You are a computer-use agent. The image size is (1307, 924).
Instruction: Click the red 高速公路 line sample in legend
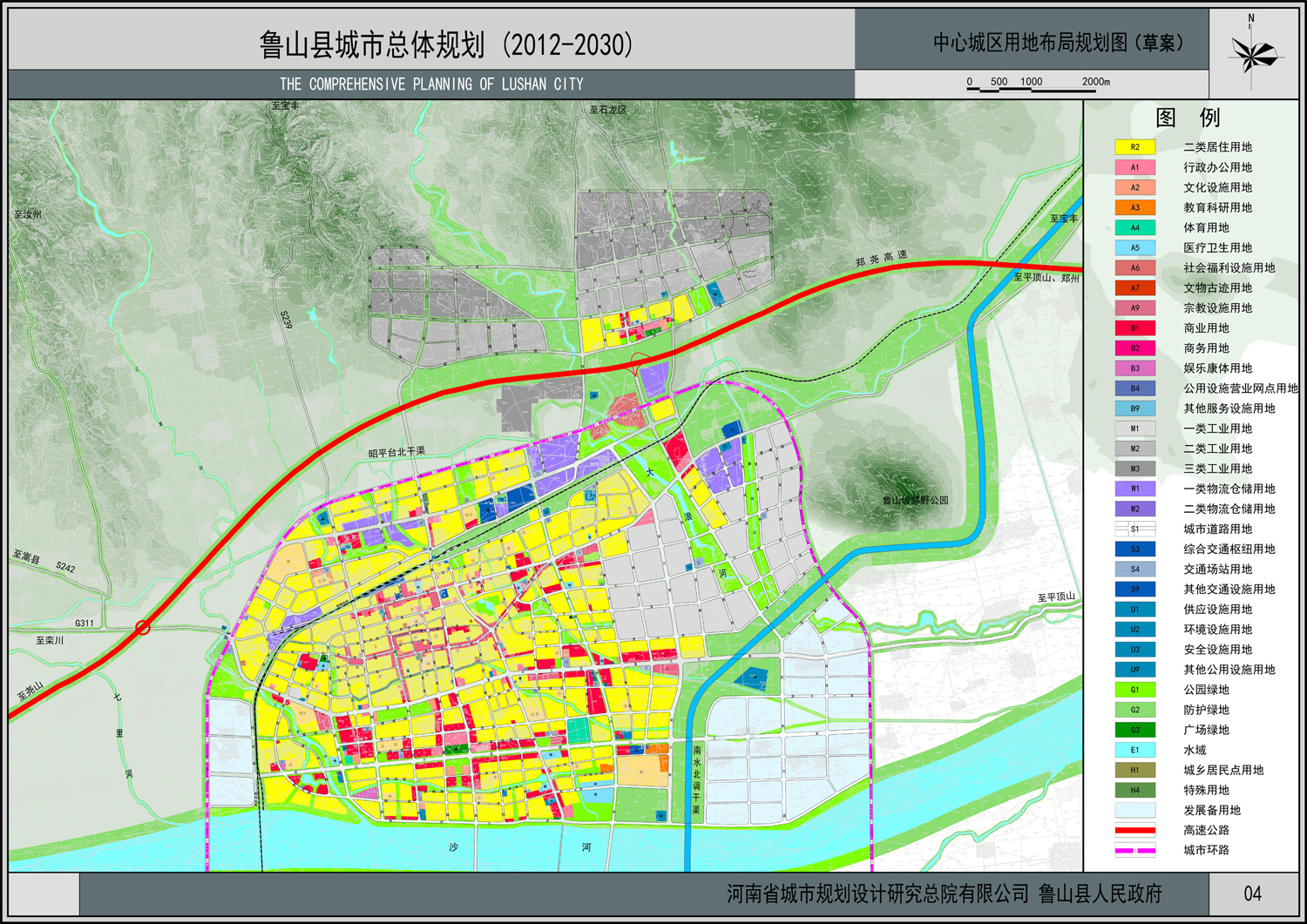pyautogui.click(x=1134, y=830)
